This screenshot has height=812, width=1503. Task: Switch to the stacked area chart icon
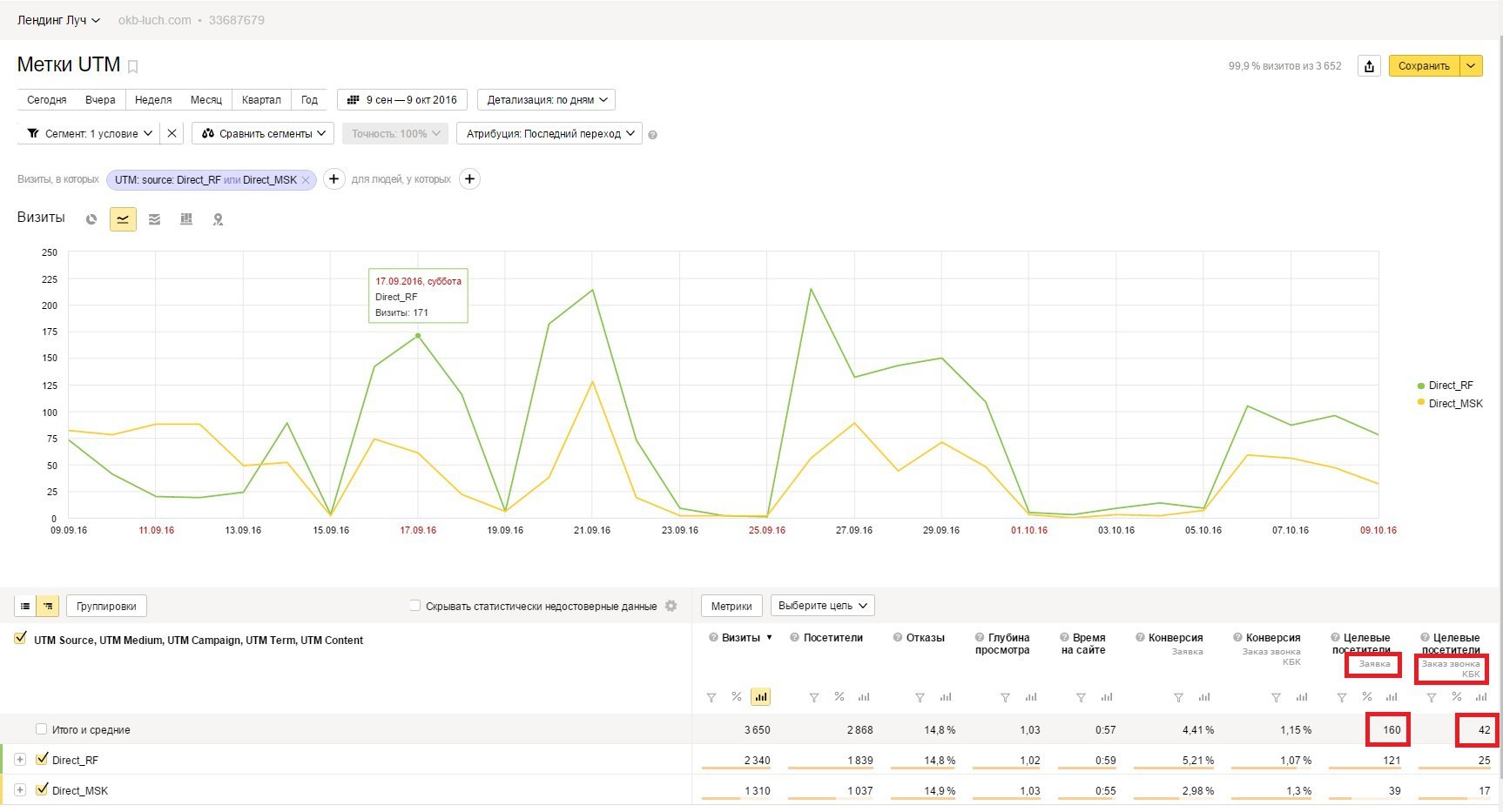(154, 219)
